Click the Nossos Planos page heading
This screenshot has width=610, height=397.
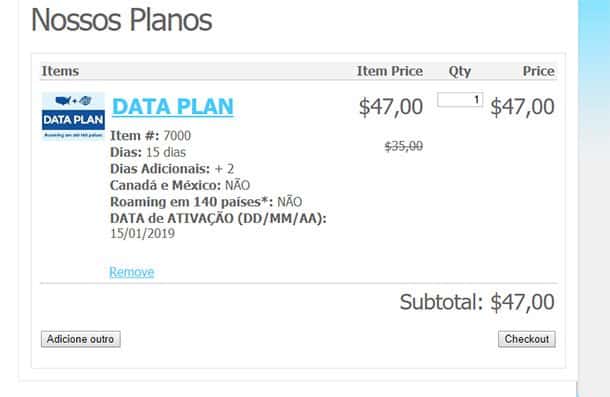[x=122, y=19]
